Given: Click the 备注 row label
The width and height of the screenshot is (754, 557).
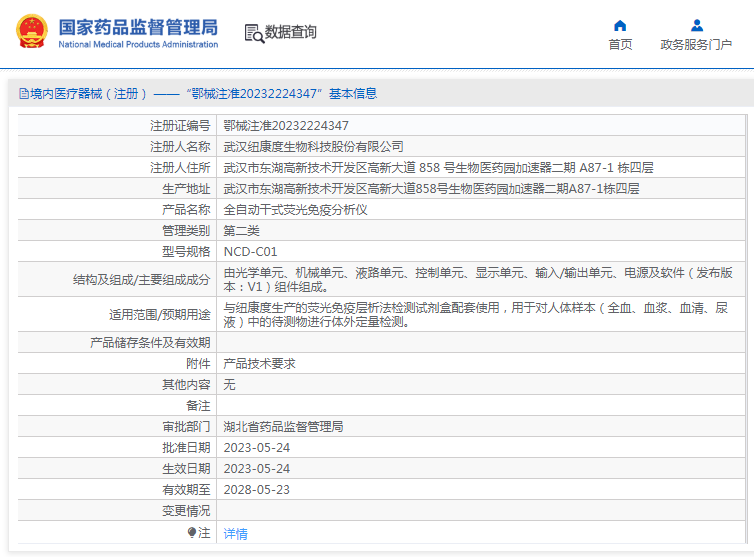Looking at the screenshot, I should tap(198, 406).
